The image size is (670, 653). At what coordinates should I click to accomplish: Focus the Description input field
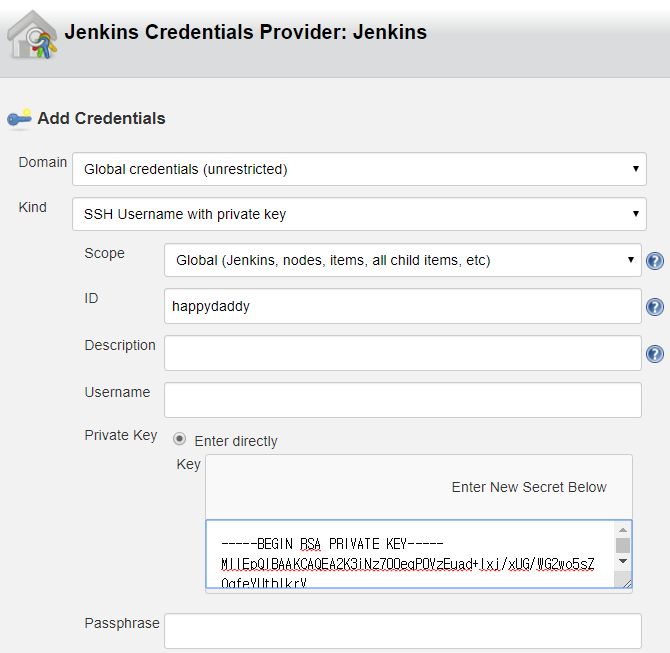403,353
